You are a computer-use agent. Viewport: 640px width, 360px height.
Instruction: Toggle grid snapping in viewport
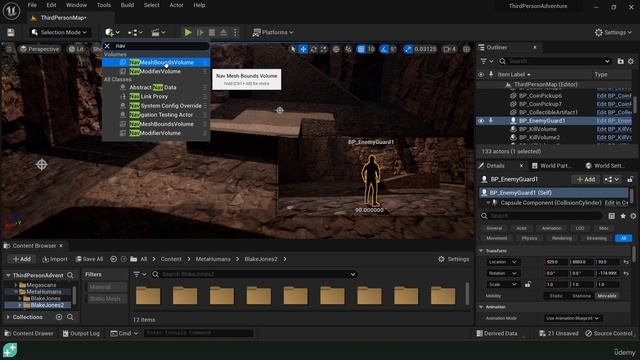pyautogui.click(x=361, y=49)
